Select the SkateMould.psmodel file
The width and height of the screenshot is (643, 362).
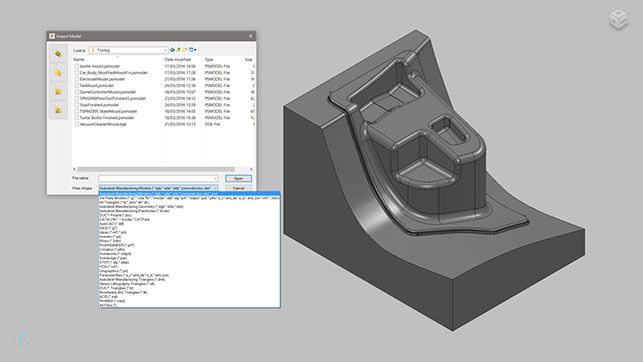click(x=108, y=111)
